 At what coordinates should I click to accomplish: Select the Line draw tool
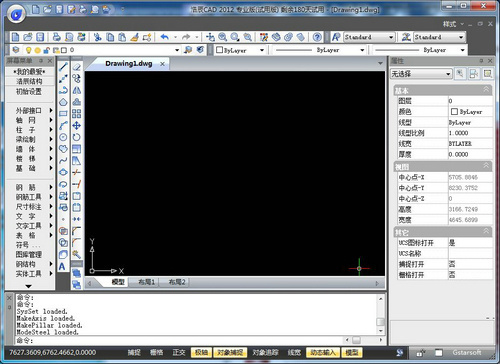point(63,67)
